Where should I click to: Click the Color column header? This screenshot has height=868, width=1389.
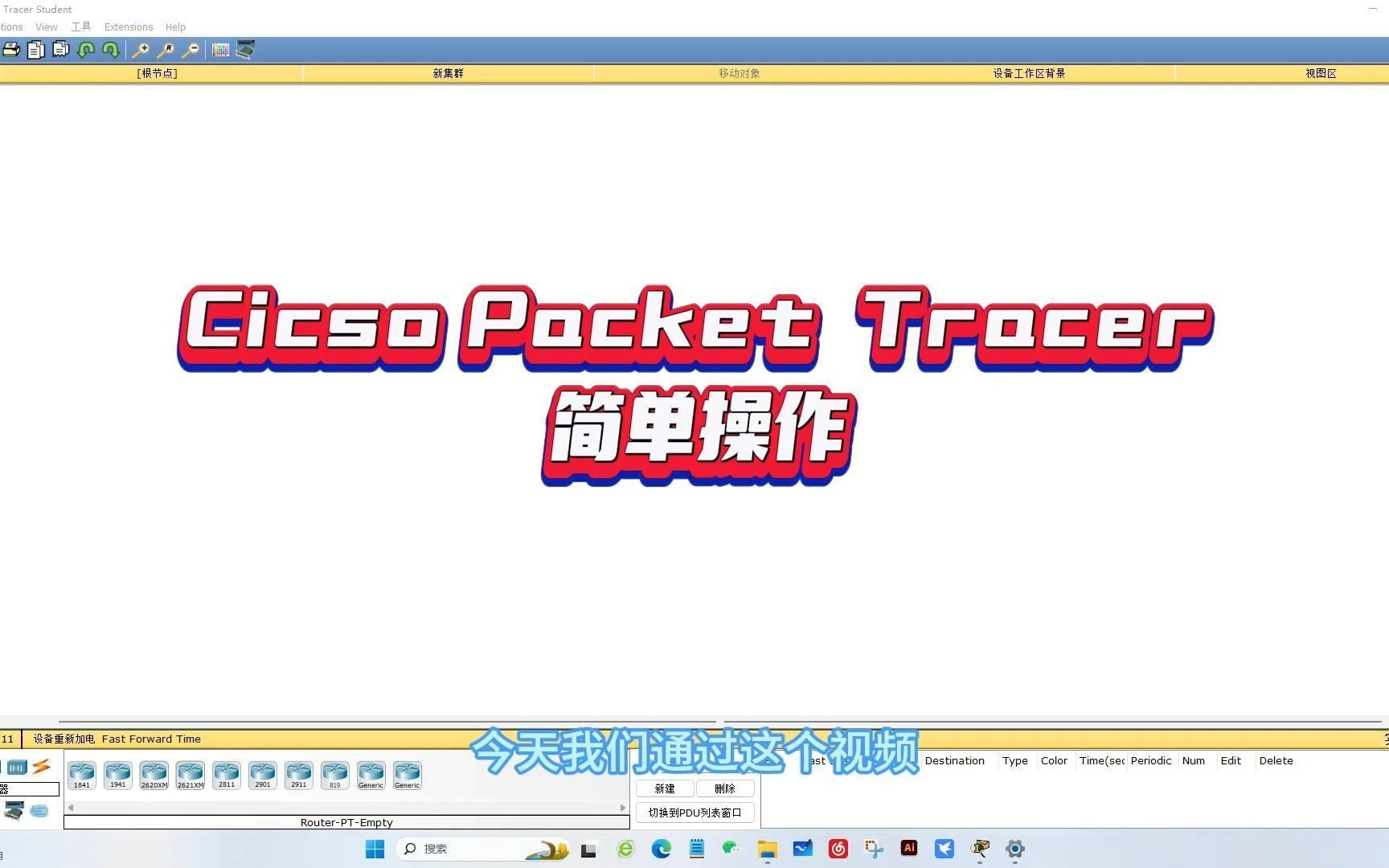pos(1054,760)
